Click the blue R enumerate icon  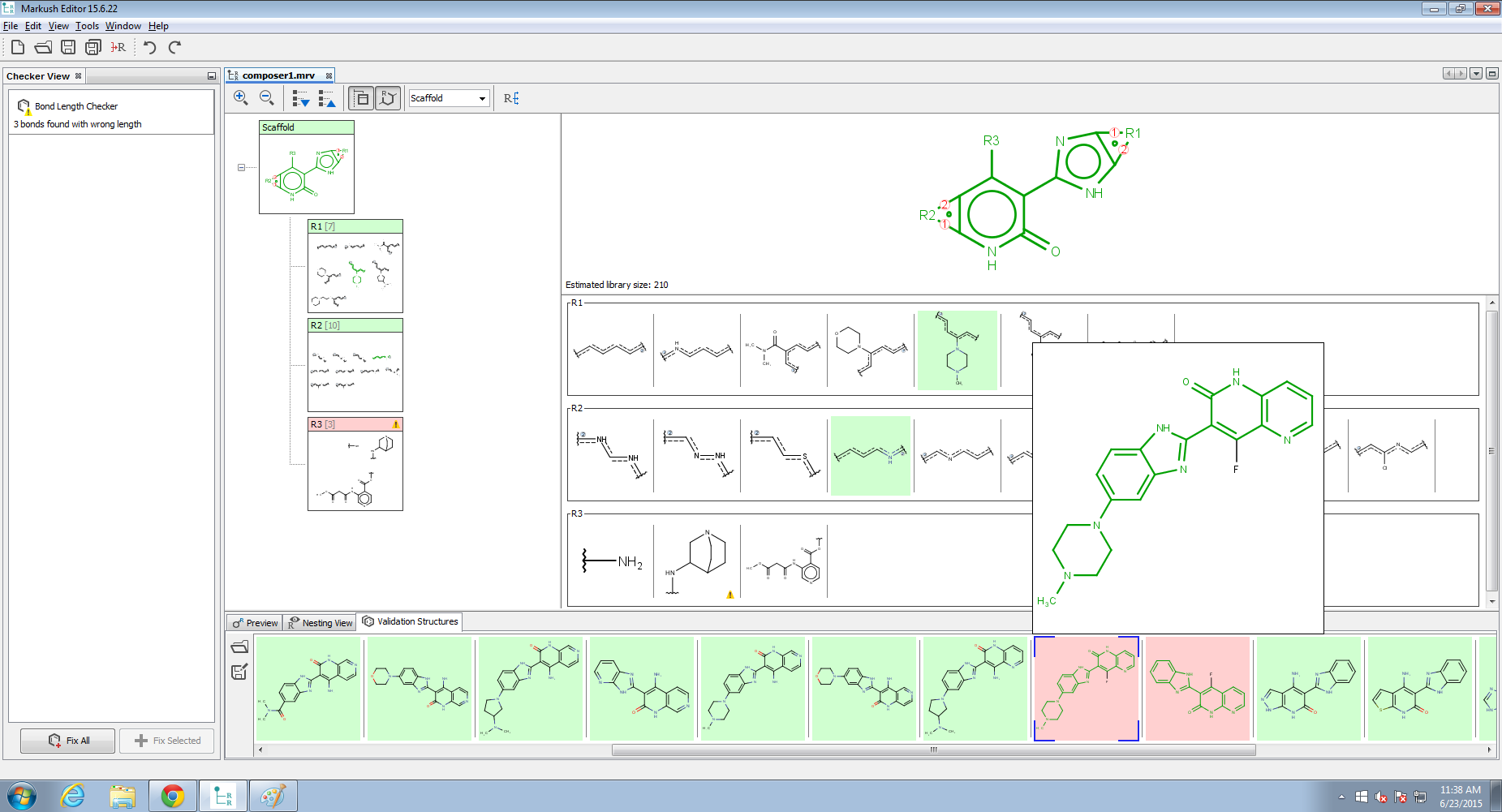pyautogui.click(x=511, y=98)
